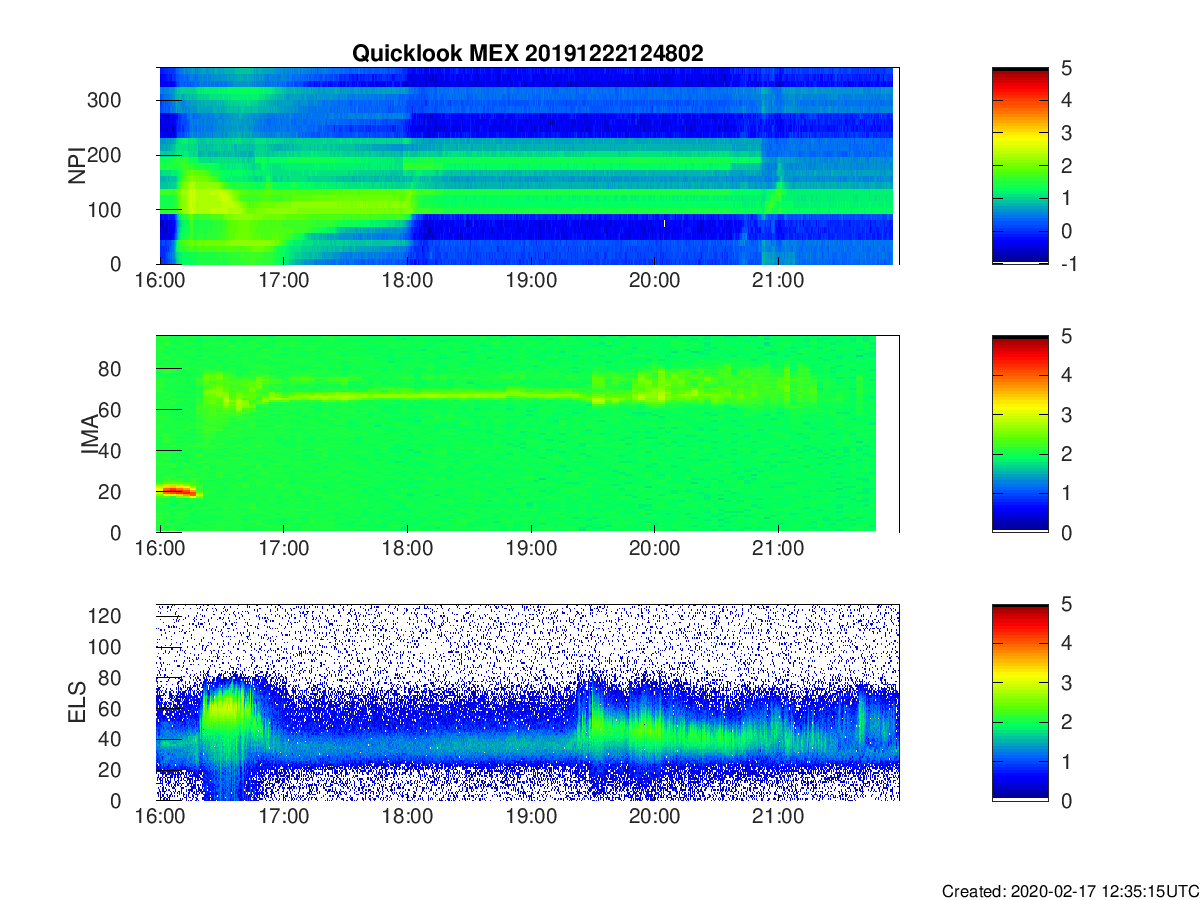The width and height of the screenshot is (1200, 900).
Task: Select the IMA y-axis label
Action: (91, 435)
